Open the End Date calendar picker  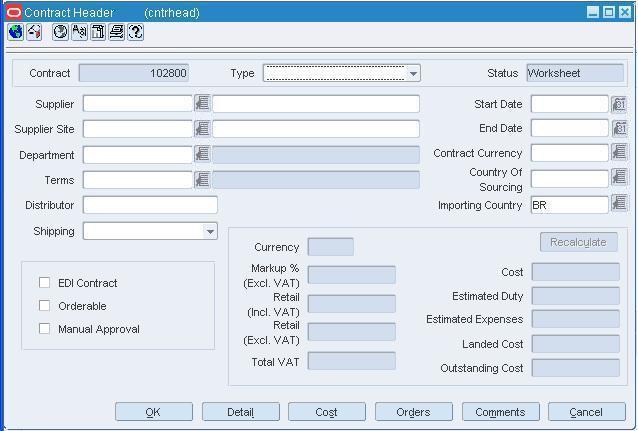coord(619,128)
